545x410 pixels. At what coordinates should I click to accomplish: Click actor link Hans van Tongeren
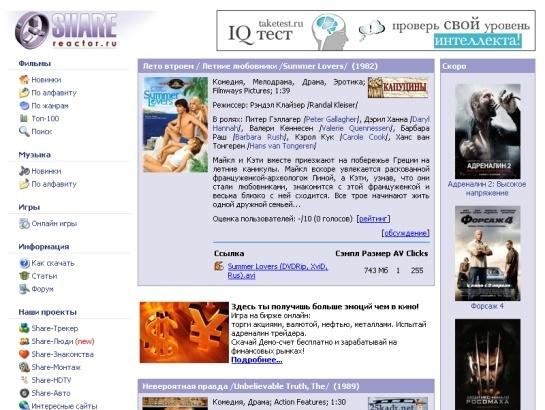pyautogui.click(x=282, y=146)
